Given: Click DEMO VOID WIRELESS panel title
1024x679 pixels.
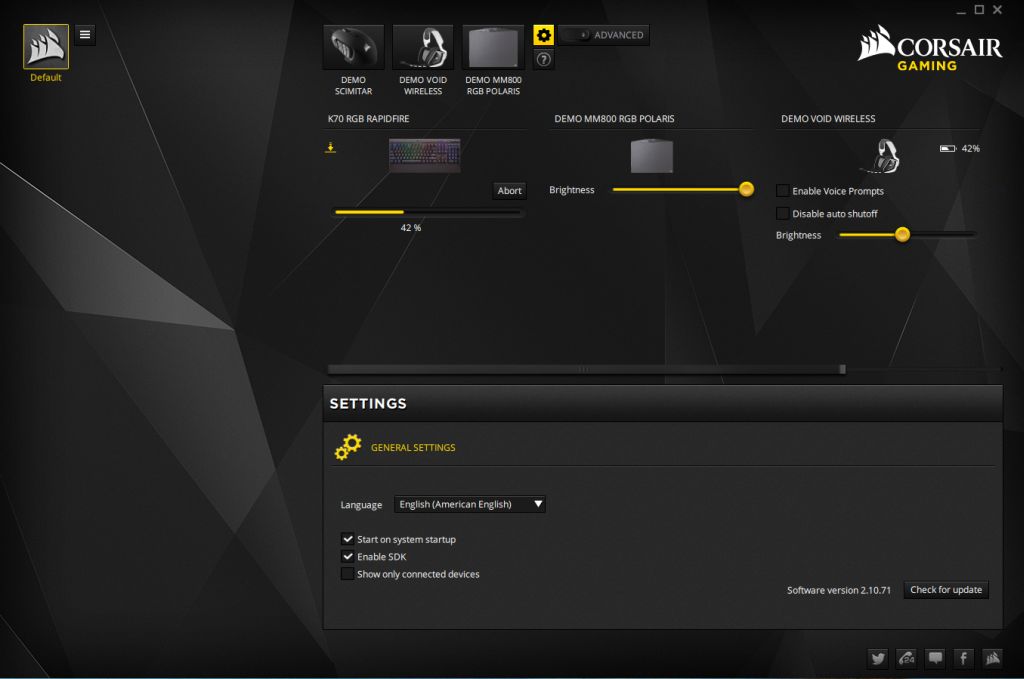Looking at the screenshot, I should click(x=828, y=119).
